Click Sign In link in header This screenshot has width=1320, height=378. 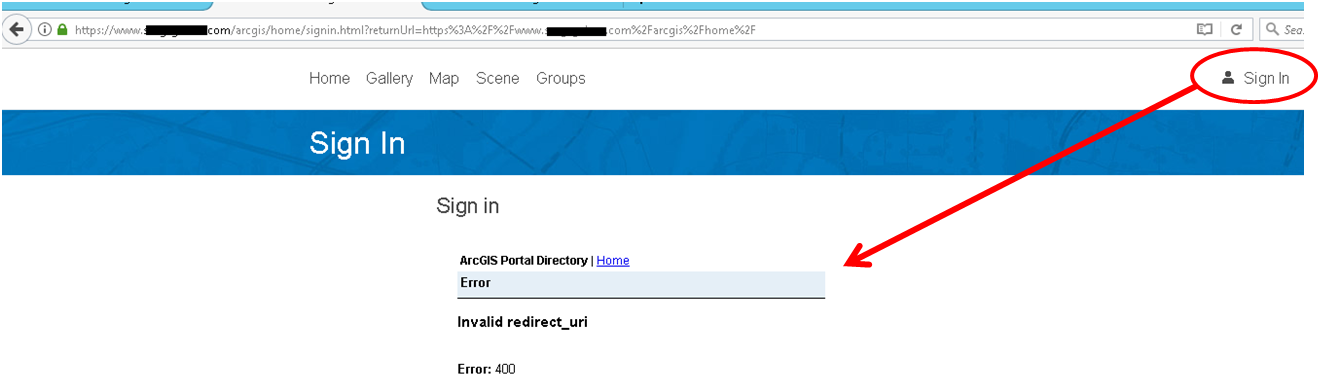pyautogui.click(x=1266, y=78)
